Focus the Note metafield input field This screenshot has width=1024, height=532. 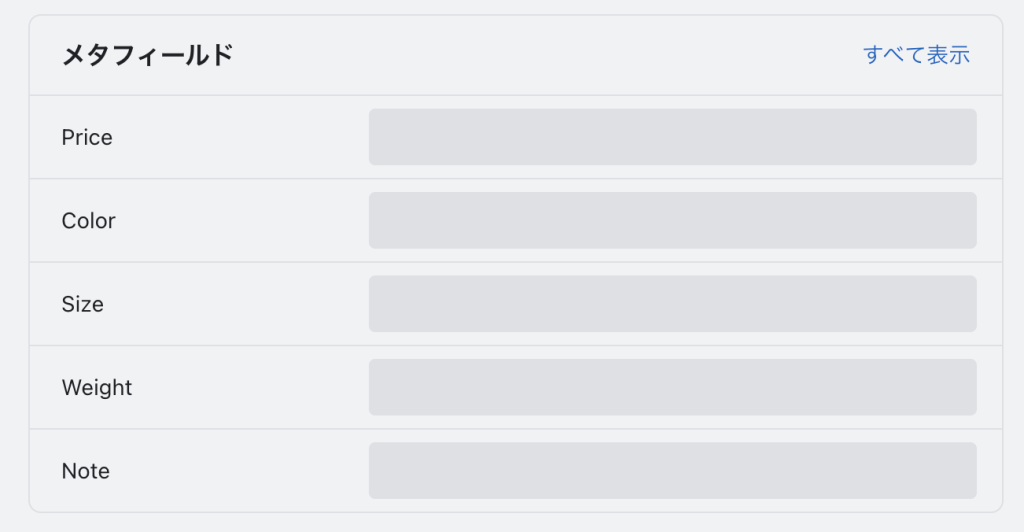(x=672, y=470)
